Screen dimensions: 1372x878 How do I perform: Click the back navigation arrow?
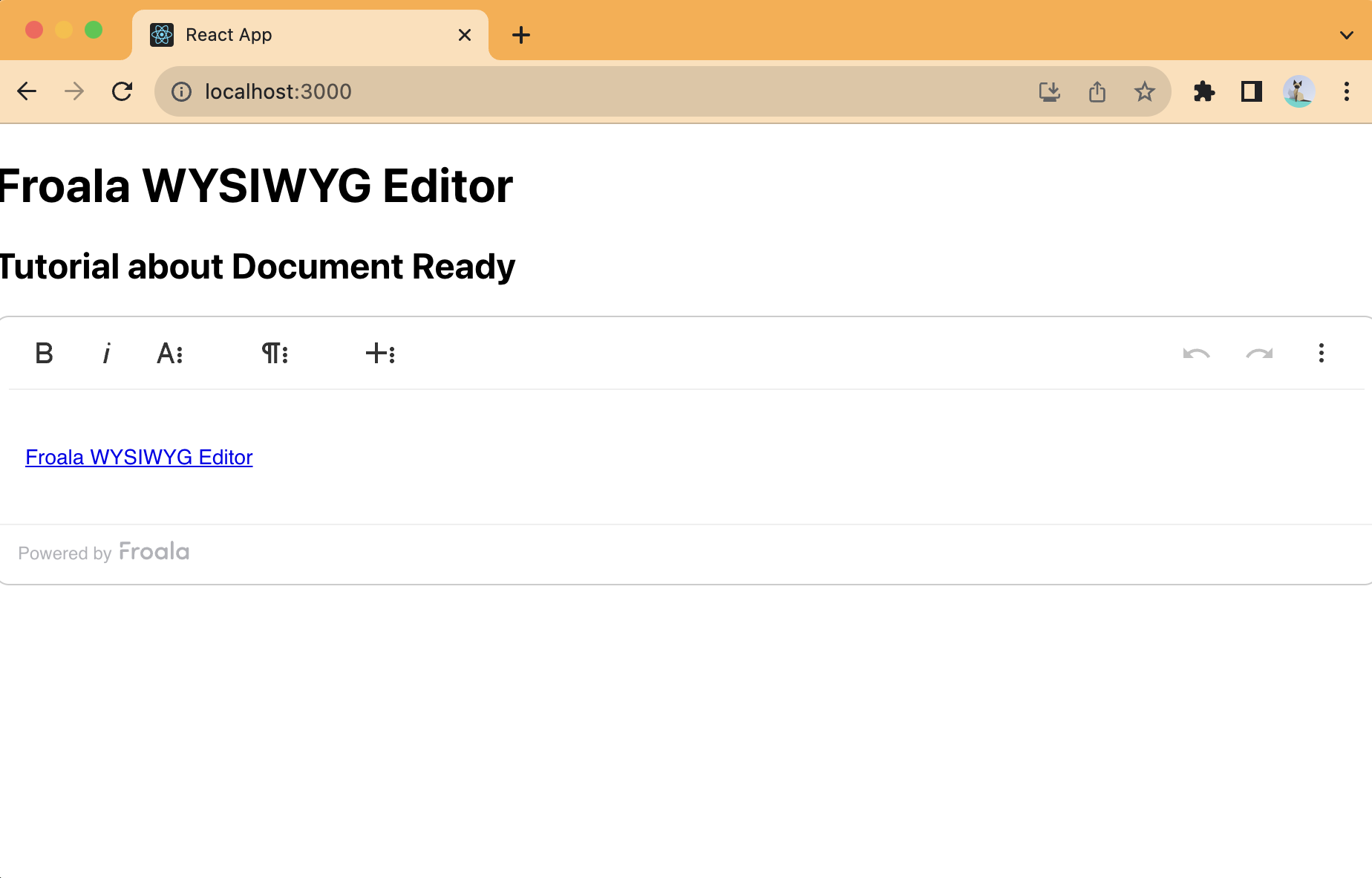coord(27,91)
